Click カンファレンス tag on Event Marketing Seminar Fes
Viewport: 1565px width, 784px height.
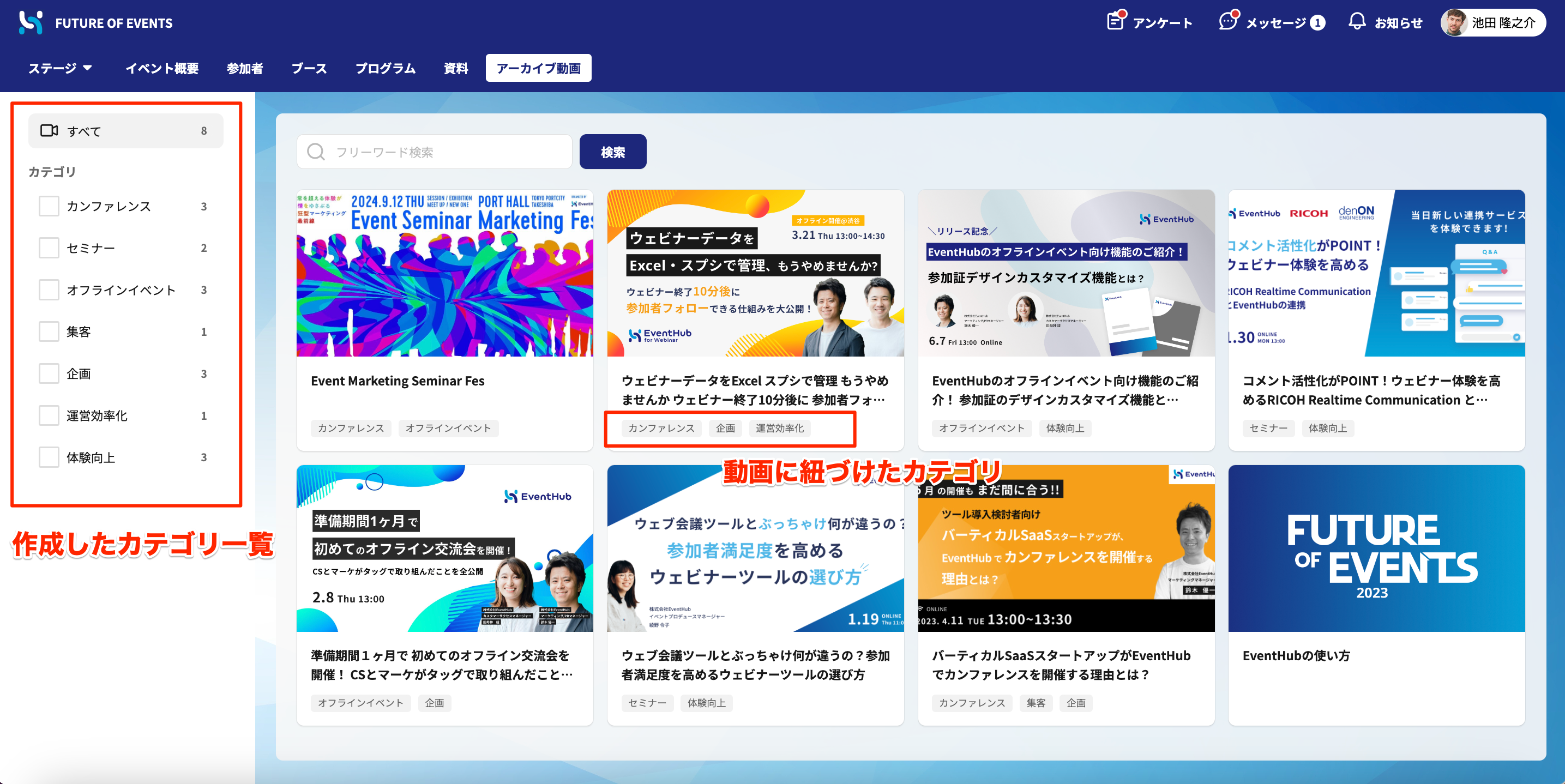351,428
